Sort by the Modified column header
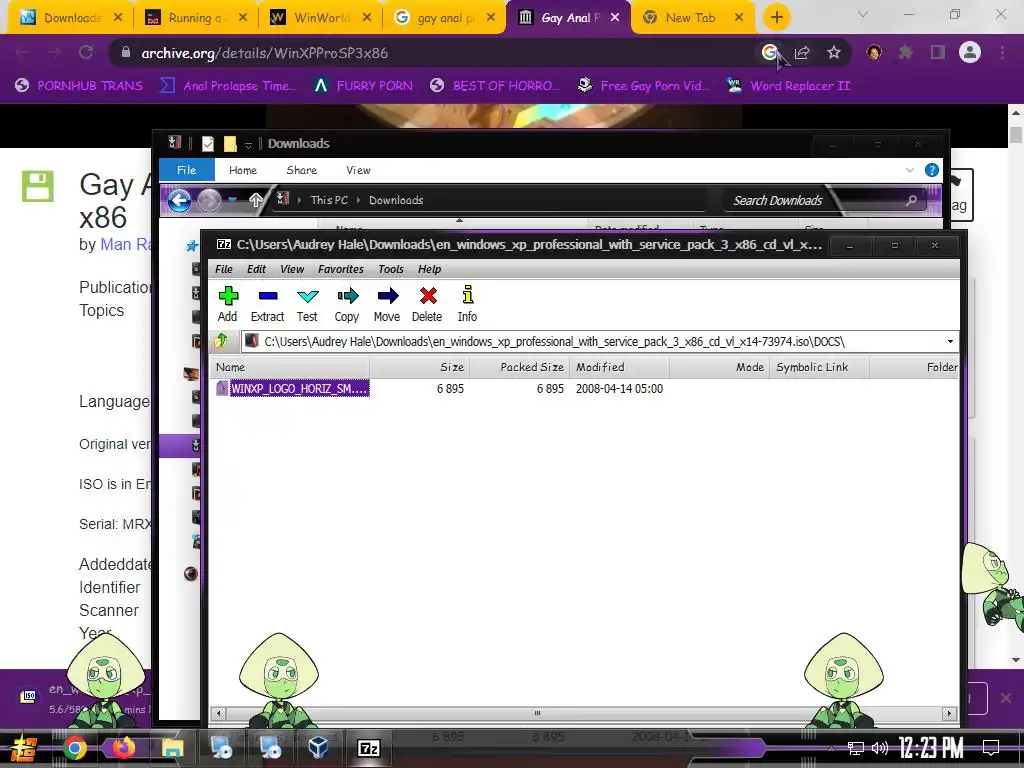This screenshot has height=768, width=1024. 620,367
